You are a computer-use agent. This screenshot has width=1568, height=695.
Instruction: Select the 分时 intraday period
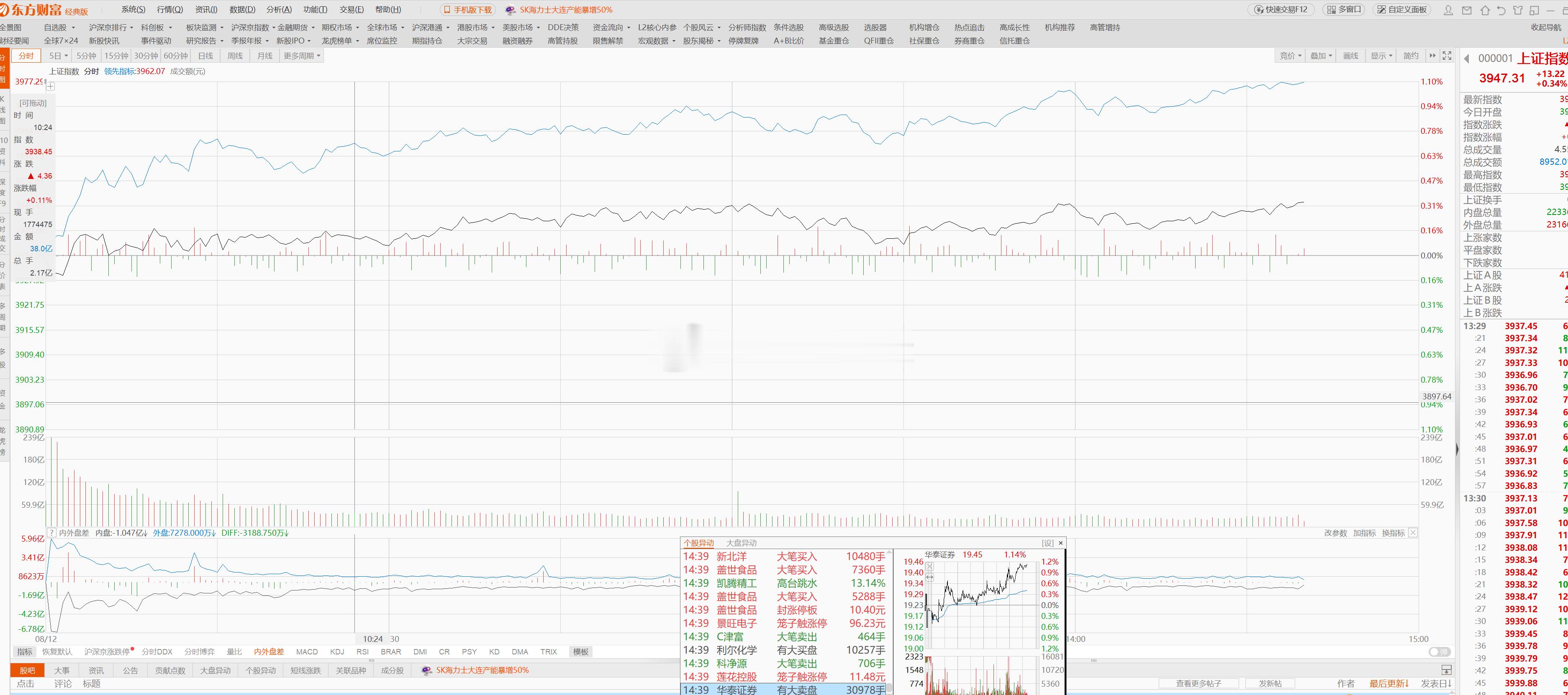point(26,56)
